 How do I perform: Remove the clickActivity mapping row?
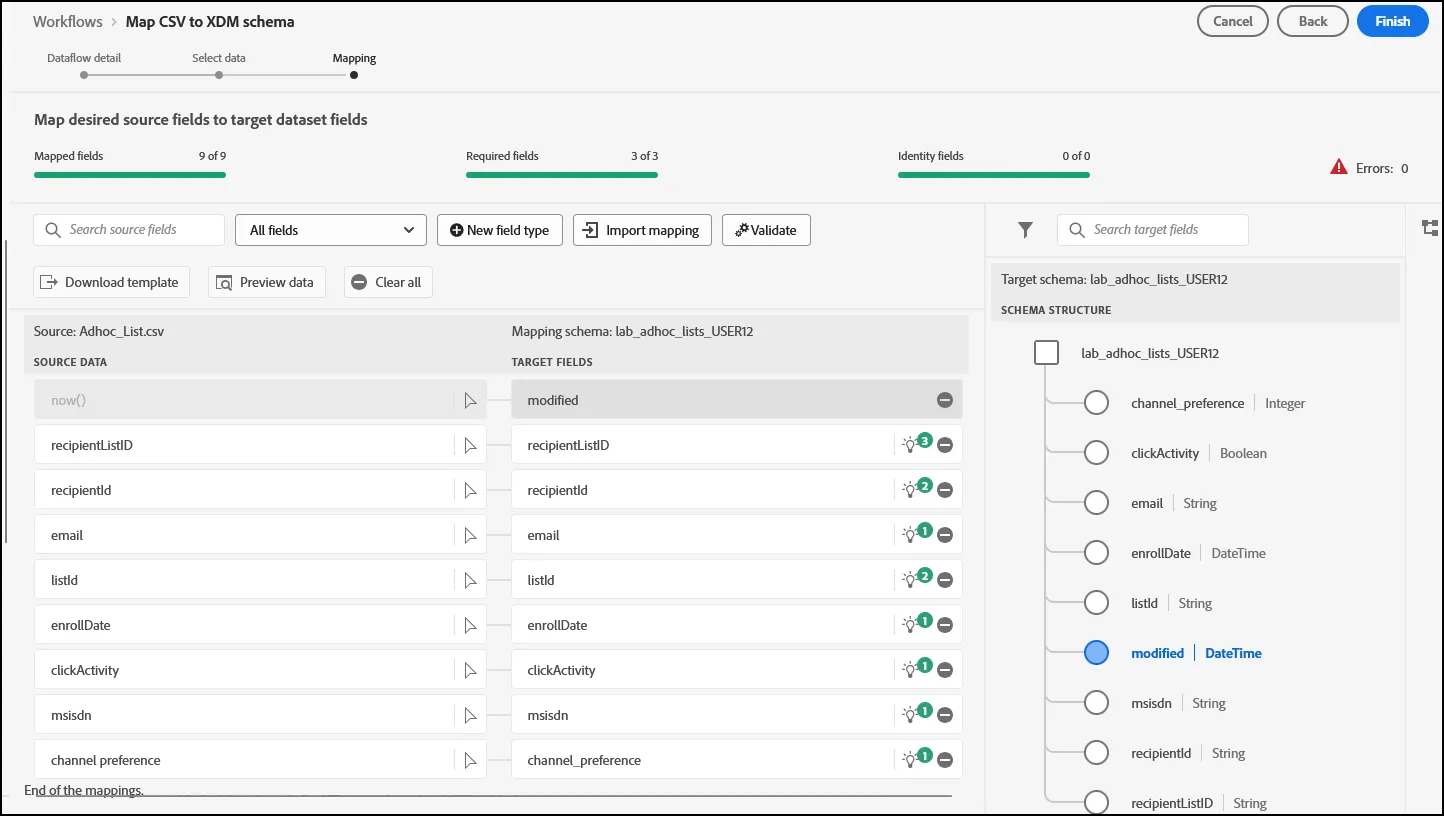945,670
